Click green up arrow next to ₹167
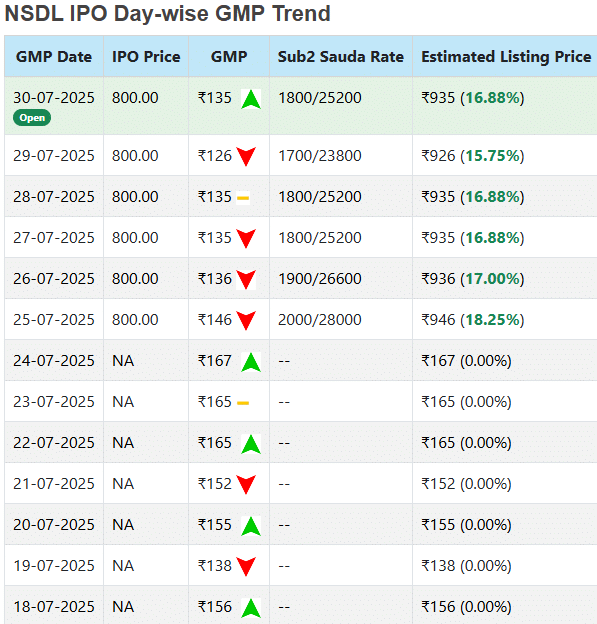The height and width of the screenshot is (624, 597). coord(251,362)
